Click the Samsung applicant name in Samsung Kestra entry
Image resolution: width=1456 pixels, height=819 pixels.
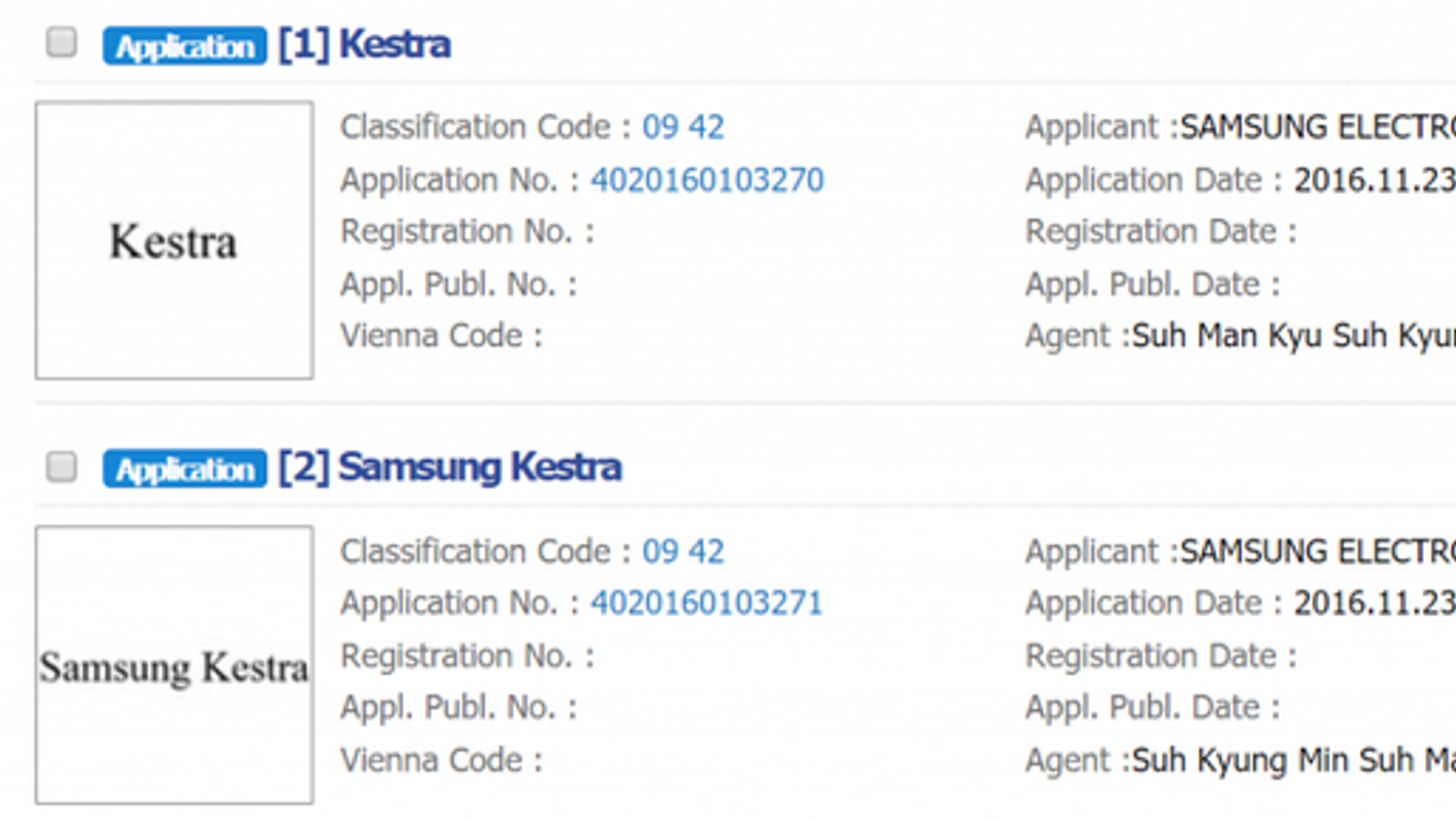click(x=1317, y=551)
